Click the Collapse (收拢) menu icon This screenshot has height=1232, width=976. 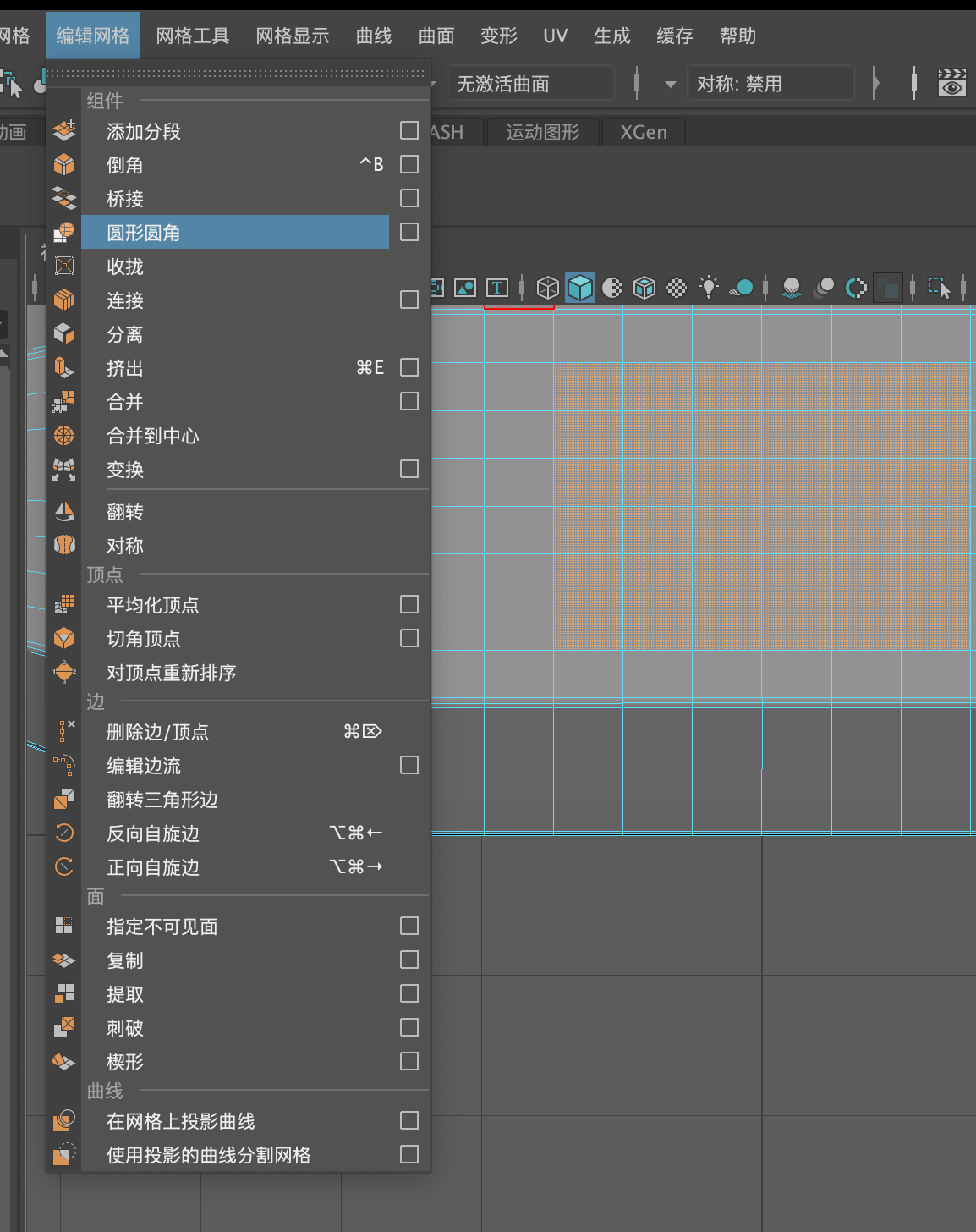pyautogui.click(x=64, y=266)
